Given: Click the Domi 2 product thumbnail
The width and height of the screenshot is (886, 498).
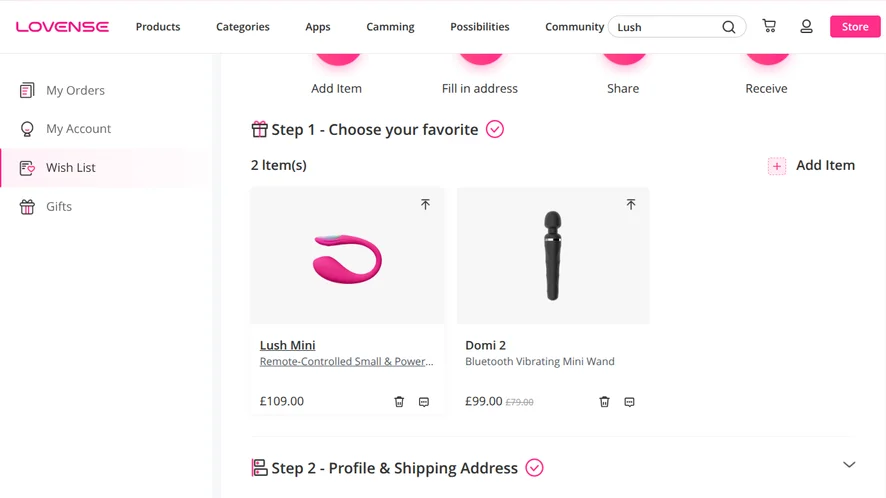Looking at the screenshot, I should (553, 256).
